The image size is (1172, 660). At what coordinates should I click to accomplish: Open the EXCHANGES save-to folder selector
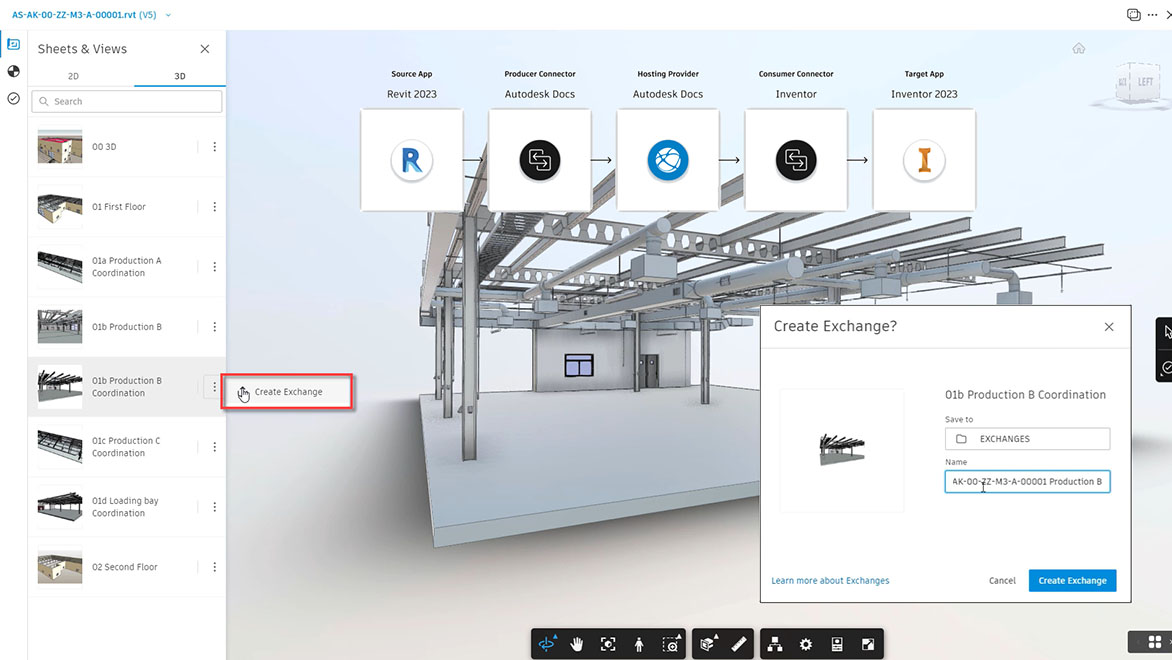pos(1027,439)
